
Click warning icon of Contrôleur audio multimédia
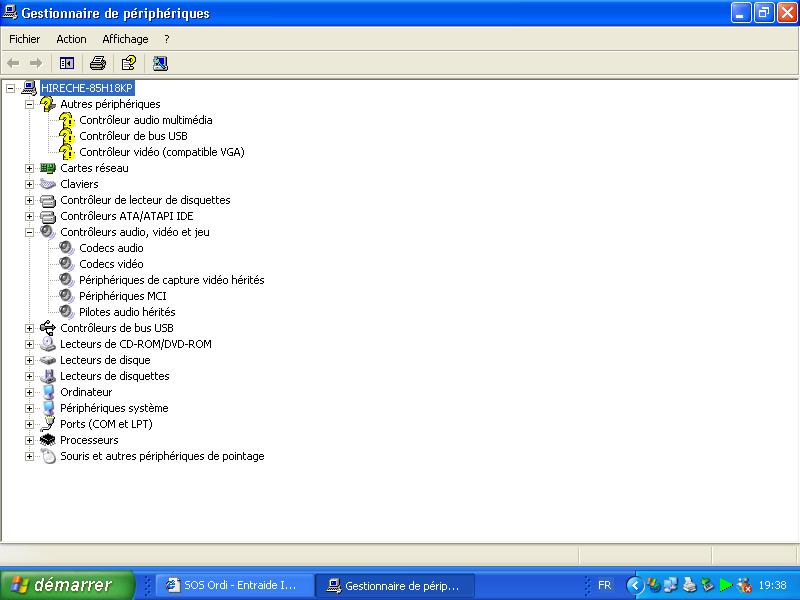tap(67, 120)
